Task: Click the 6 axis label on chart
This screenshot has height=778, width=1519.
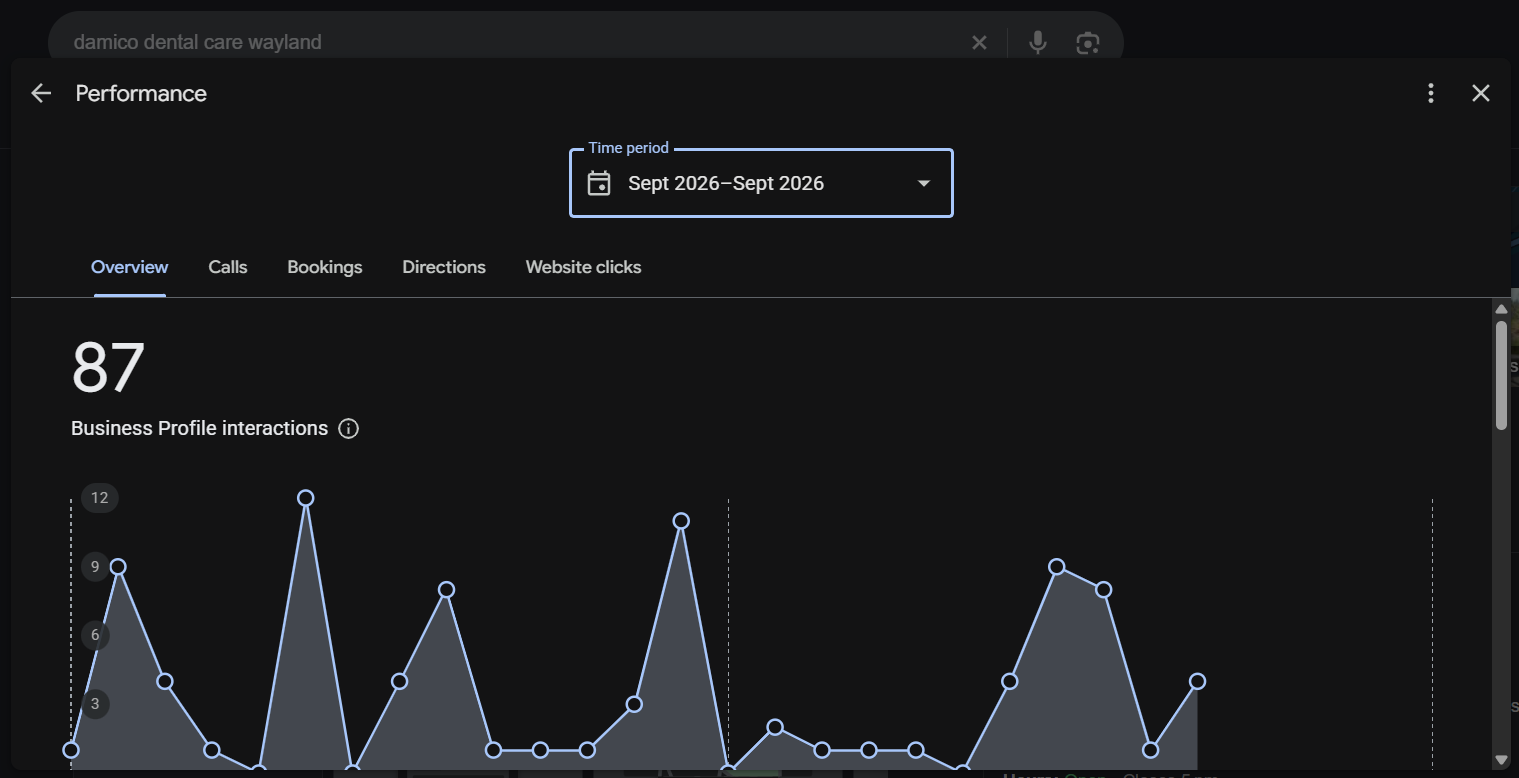Action: pos(96,635)
